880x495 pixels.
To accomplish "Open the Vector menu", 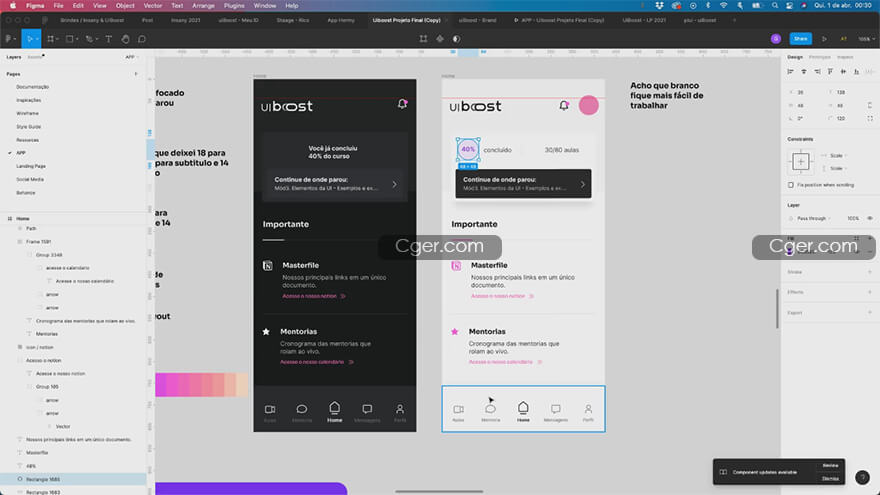I will [153, 6].
